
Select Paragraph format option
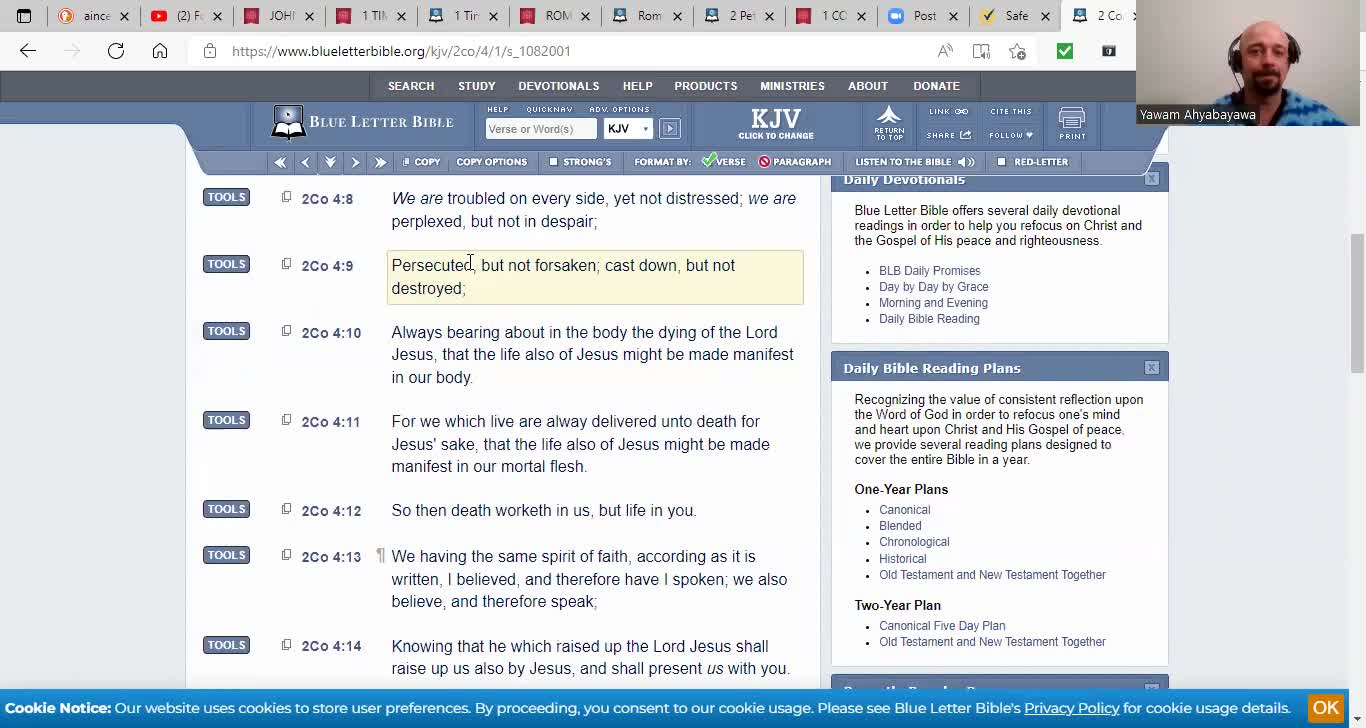coord(795,162)
